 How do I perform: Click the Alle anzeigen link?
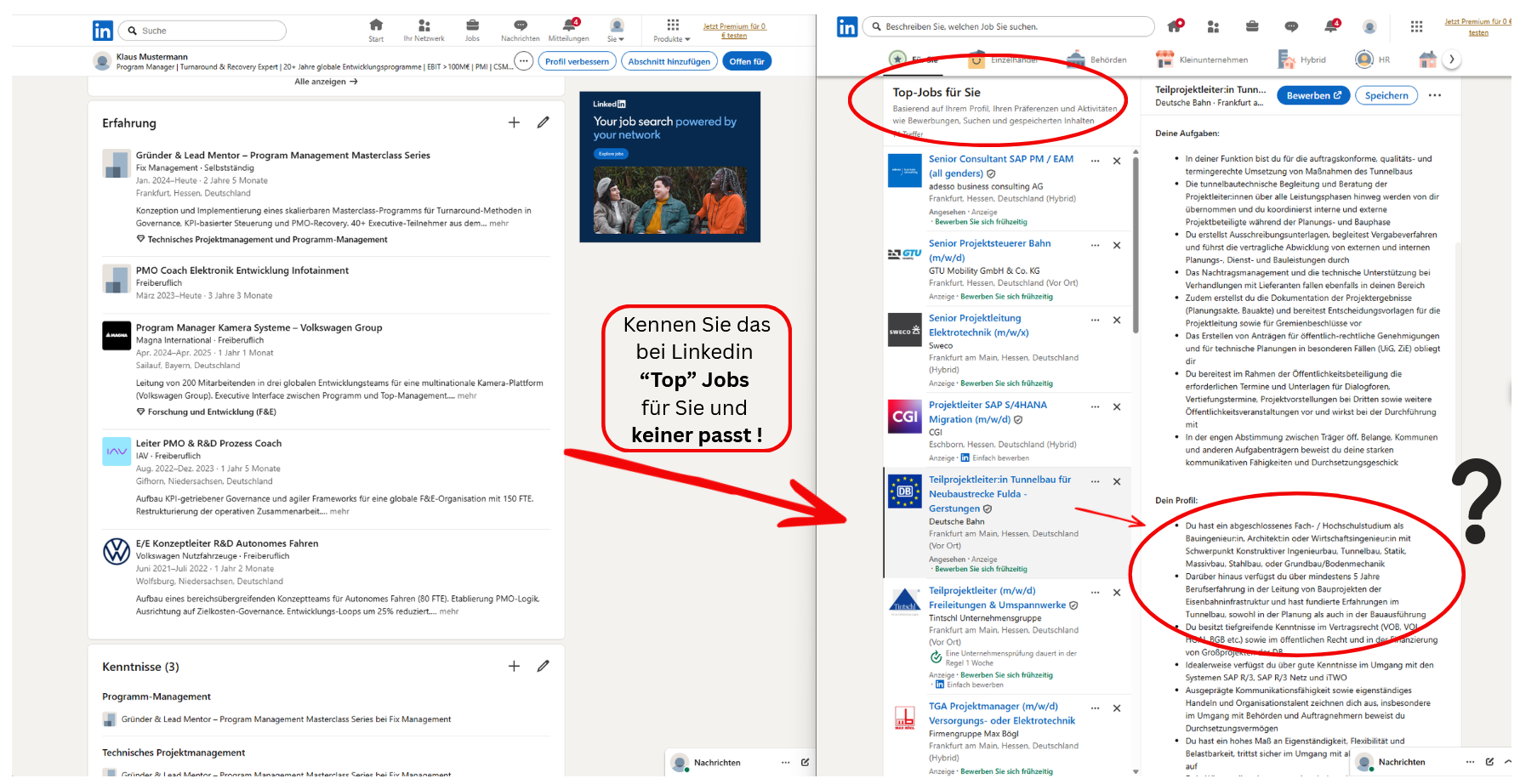[x=326, y=82]
